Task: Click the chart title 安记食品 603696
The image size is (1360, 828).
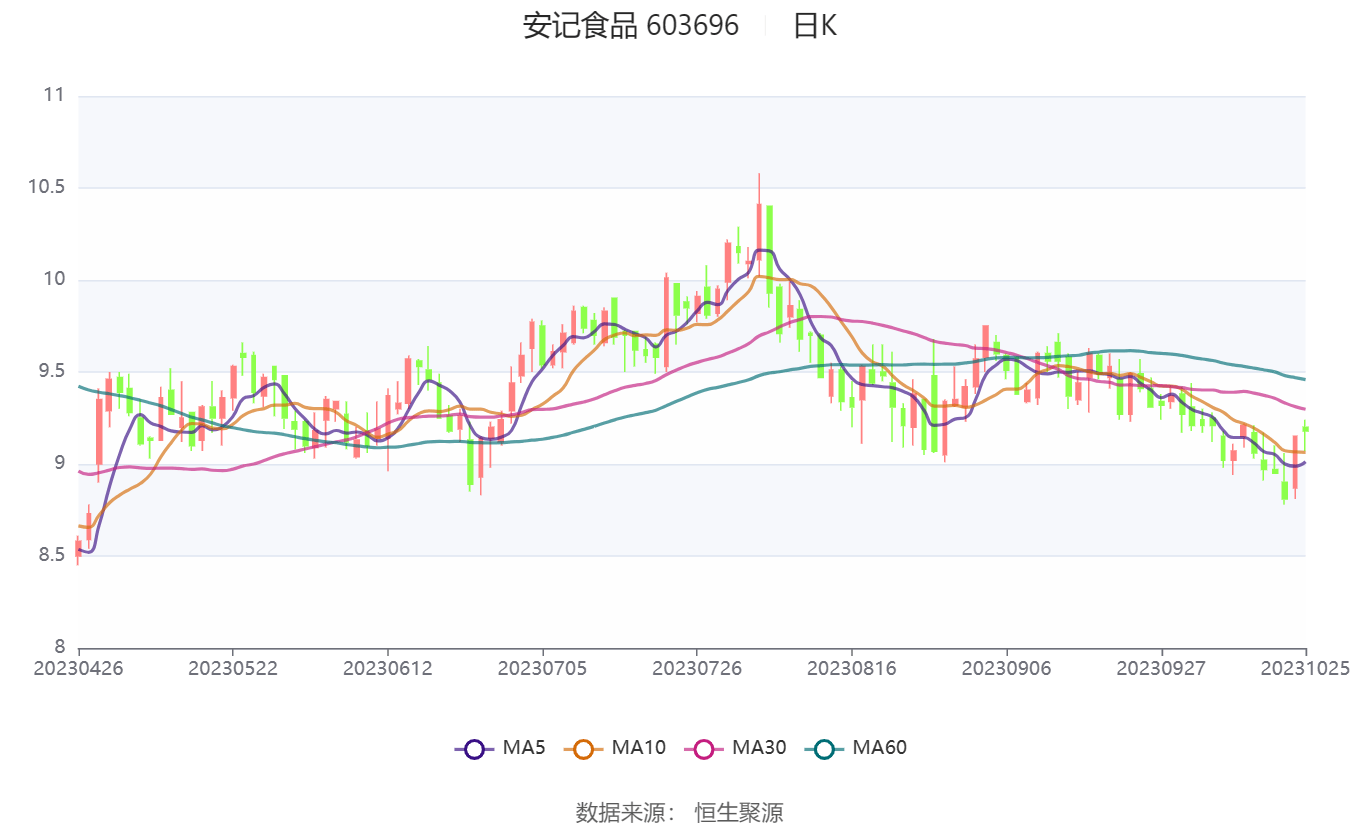Action: [x=630, y=26]
